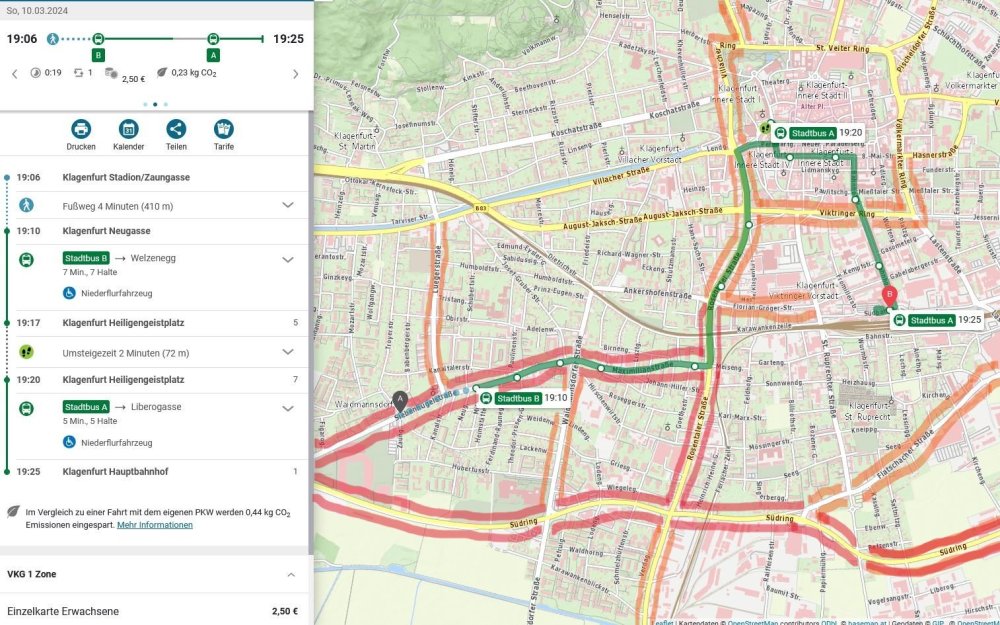Select the third pagination dot
This screenshot has width=1000, height=625.
(x=166, y=104)
